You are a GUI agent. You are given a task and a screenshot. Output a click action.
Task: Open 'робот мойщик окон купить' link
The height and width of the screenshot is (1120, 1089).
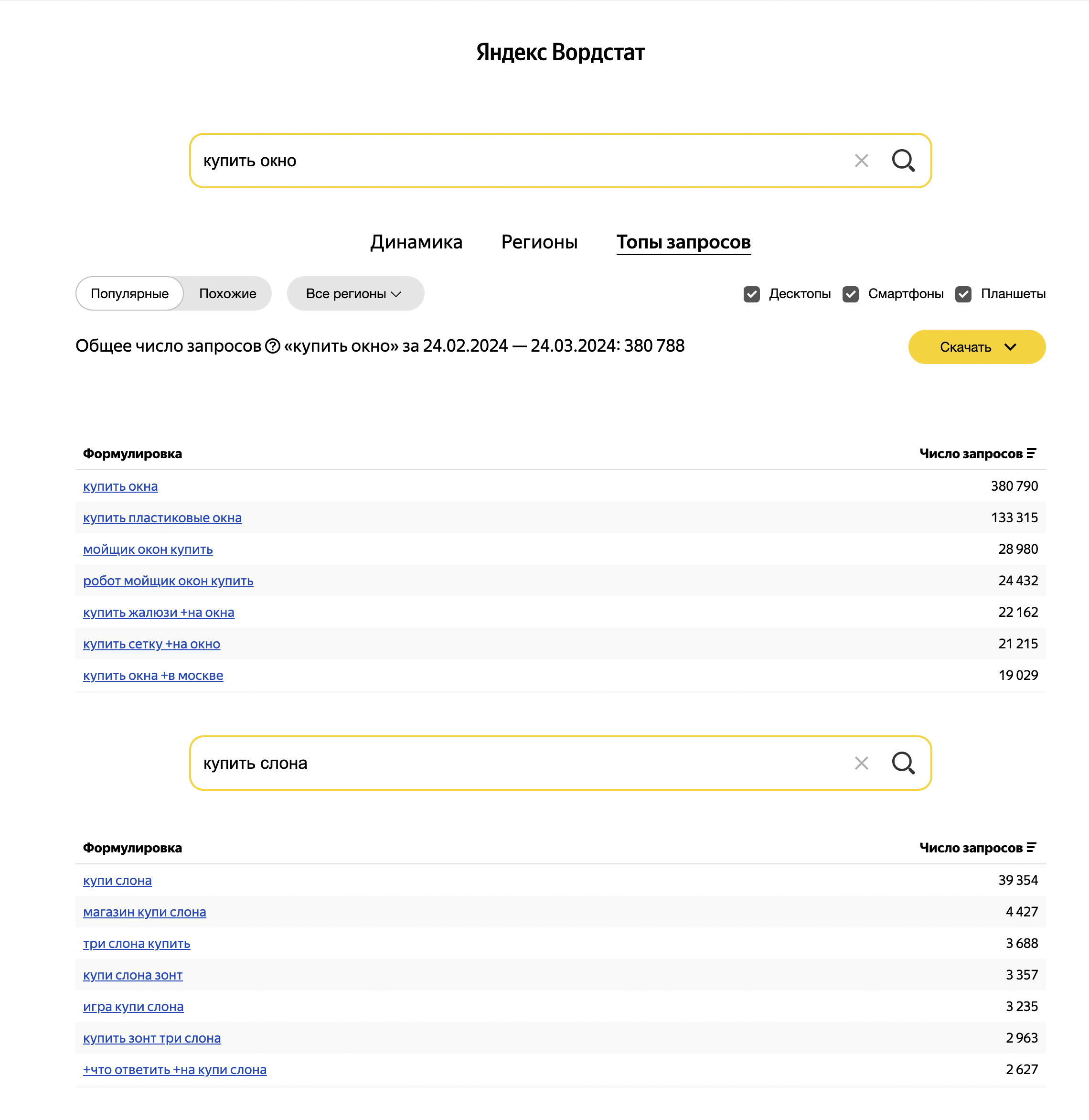pos(168,581)
